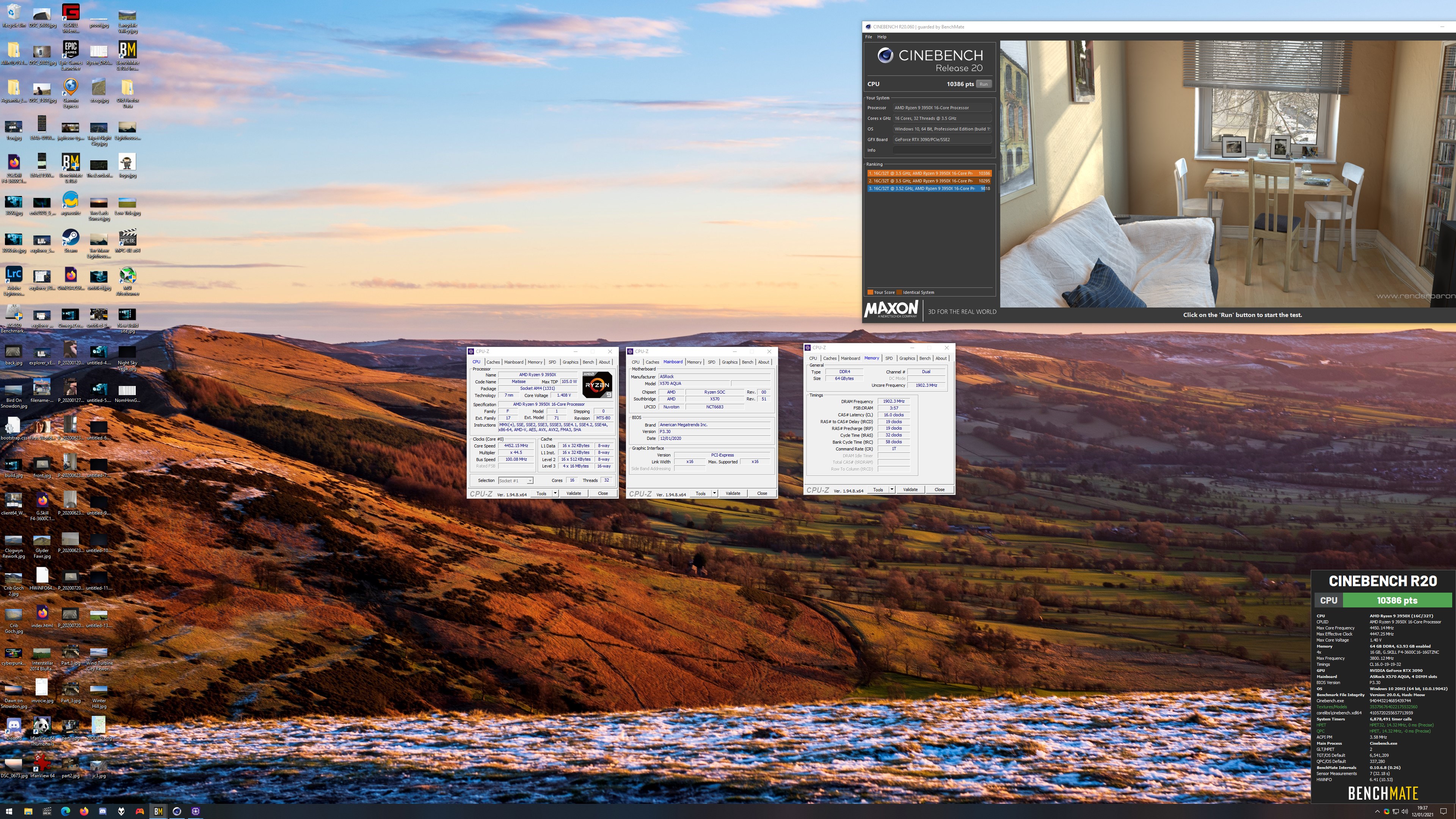Screen dimensions: 1456x819
Task: Open the MSI Afterburner desktop shortcut
Action: pos(127,280)
